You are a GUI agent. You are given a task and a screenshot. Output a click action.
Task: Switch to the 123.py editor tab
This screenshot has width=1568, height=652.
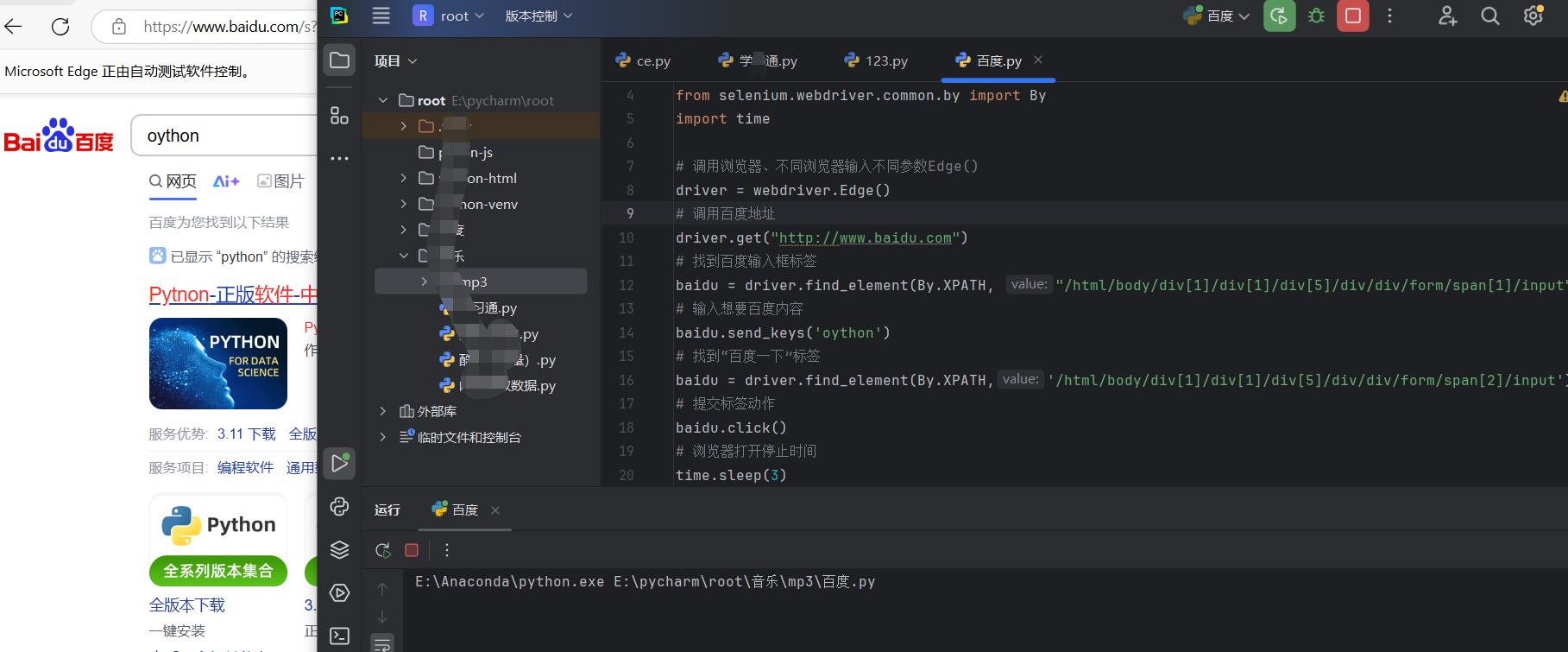[876, 60]
